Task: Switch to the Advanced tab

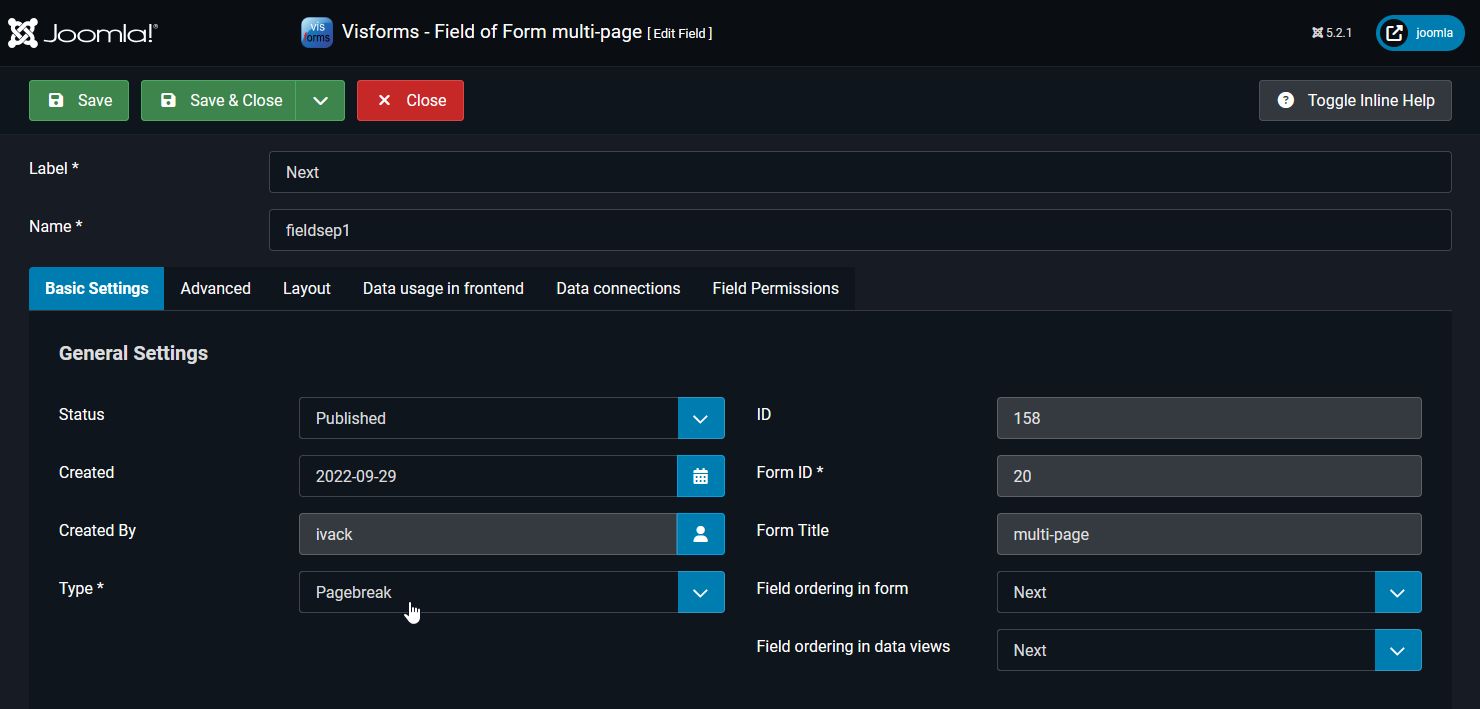Action: click(215, 288)
